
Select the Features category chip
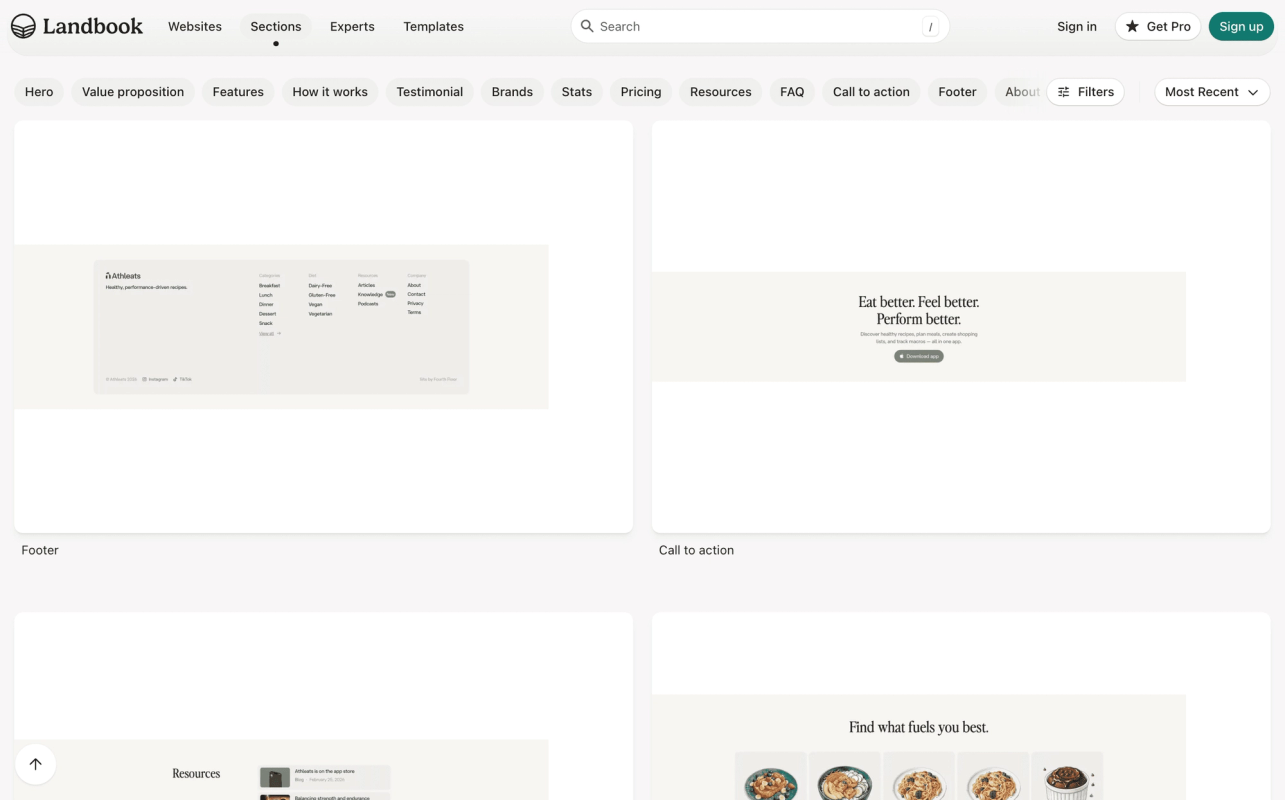238,92
